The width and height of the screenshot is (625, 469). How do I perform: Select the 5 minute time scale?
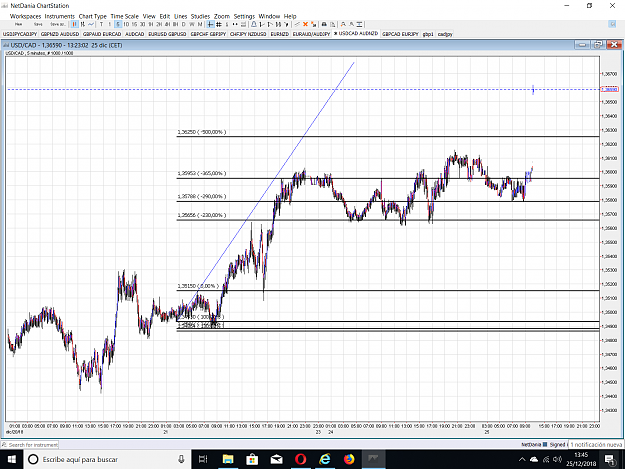(x=118, y=24)
